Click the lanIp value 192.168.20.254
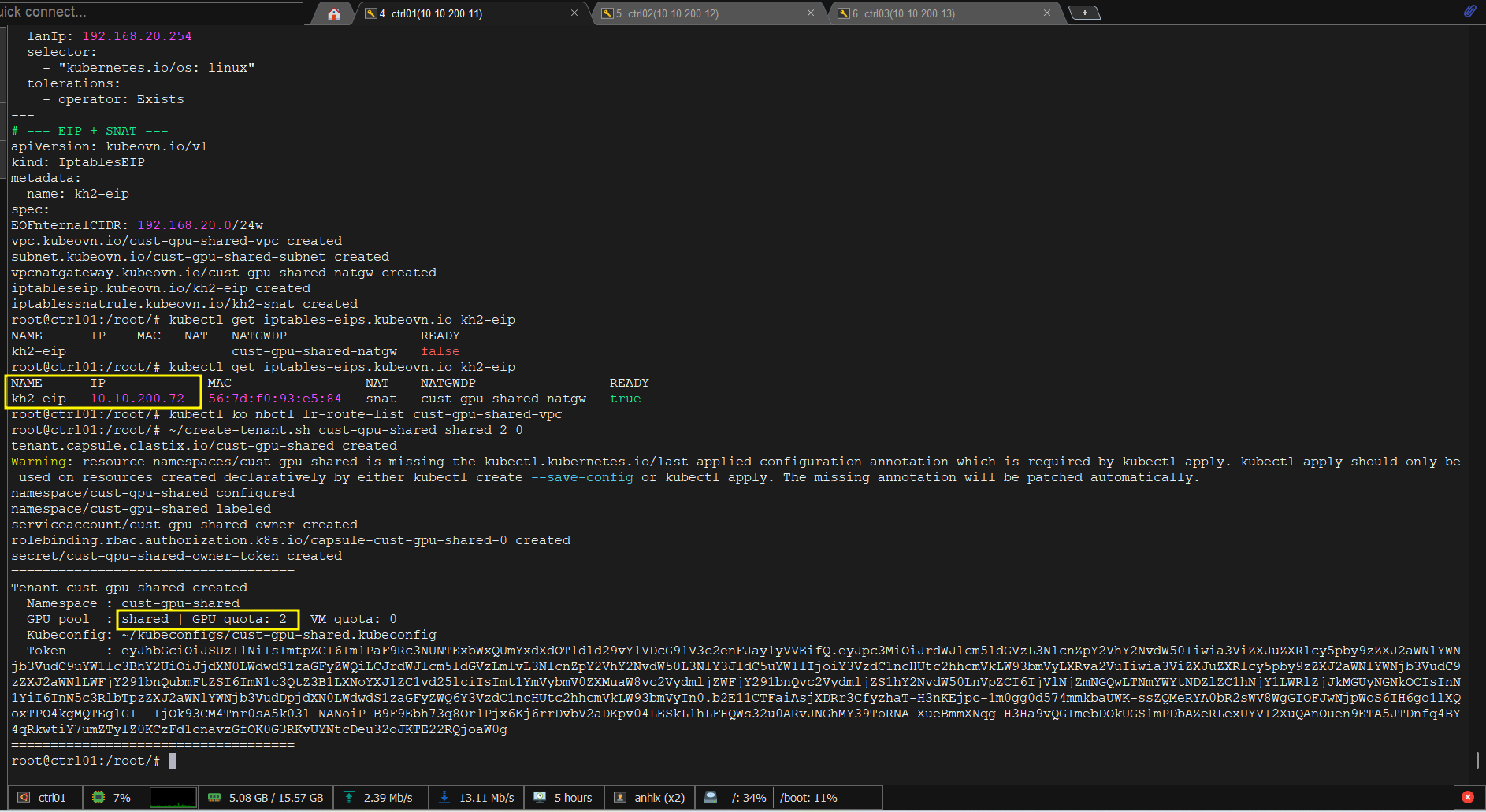 point(137,36)
